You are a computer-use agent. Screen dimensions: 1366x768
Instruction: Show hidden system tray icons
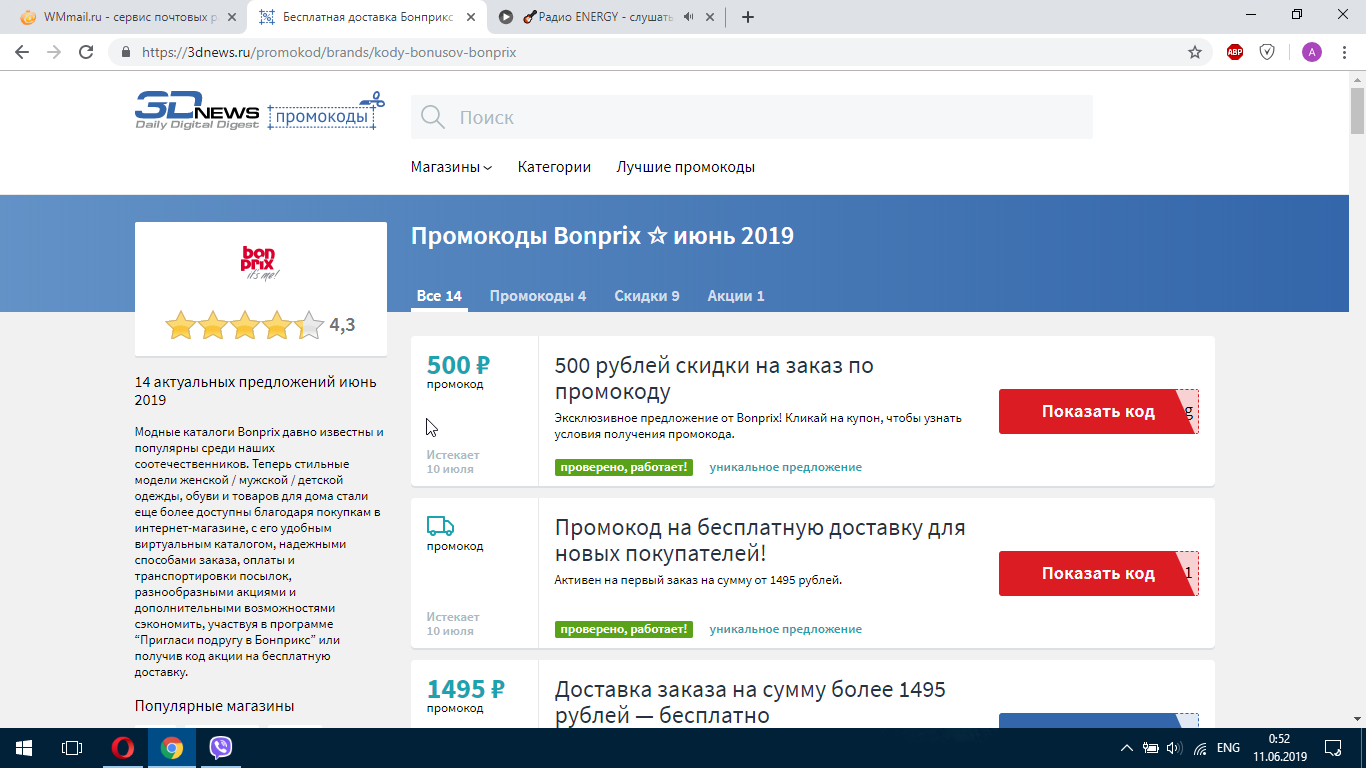[x=1127, y=748]
